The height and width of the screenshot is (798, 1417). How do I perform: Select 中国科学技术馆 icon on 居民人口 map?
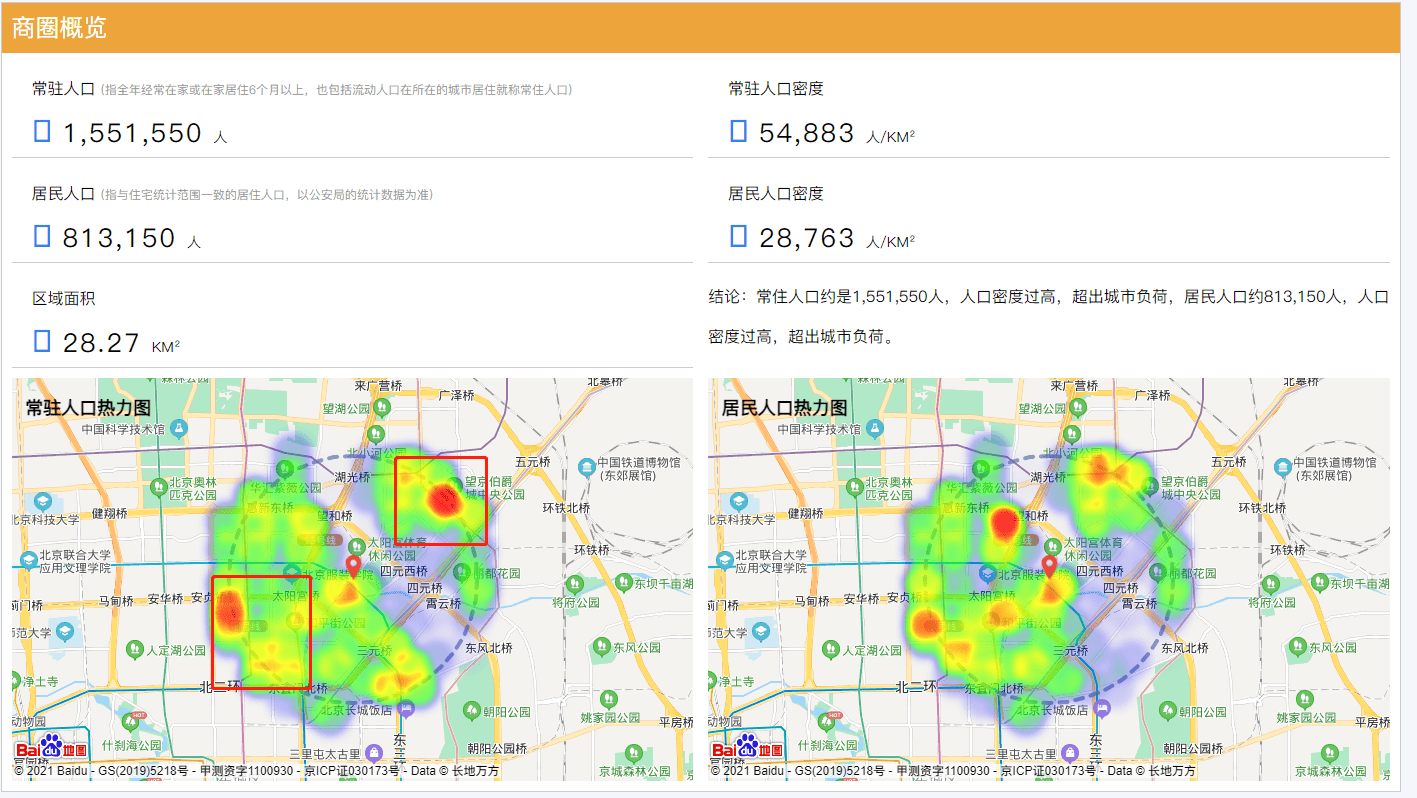tap(874, 428)
